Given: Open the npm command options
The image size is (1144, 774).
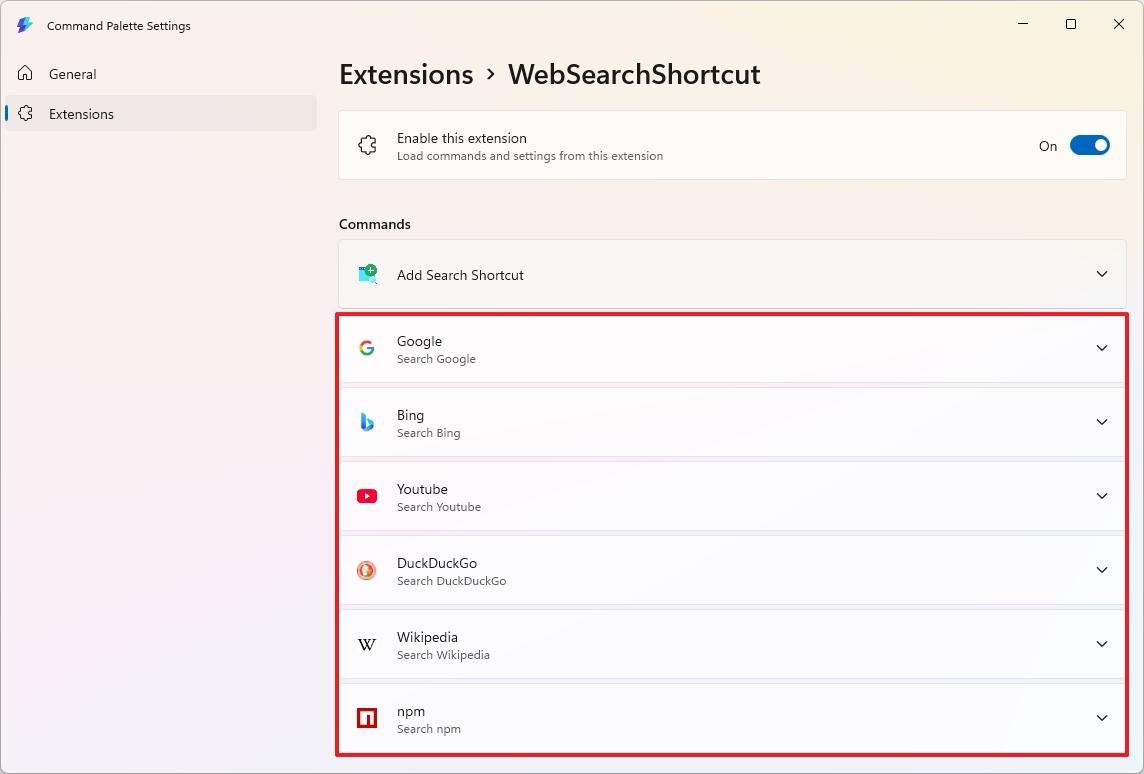Looking at the screenshot, I should pos(1102,718).
